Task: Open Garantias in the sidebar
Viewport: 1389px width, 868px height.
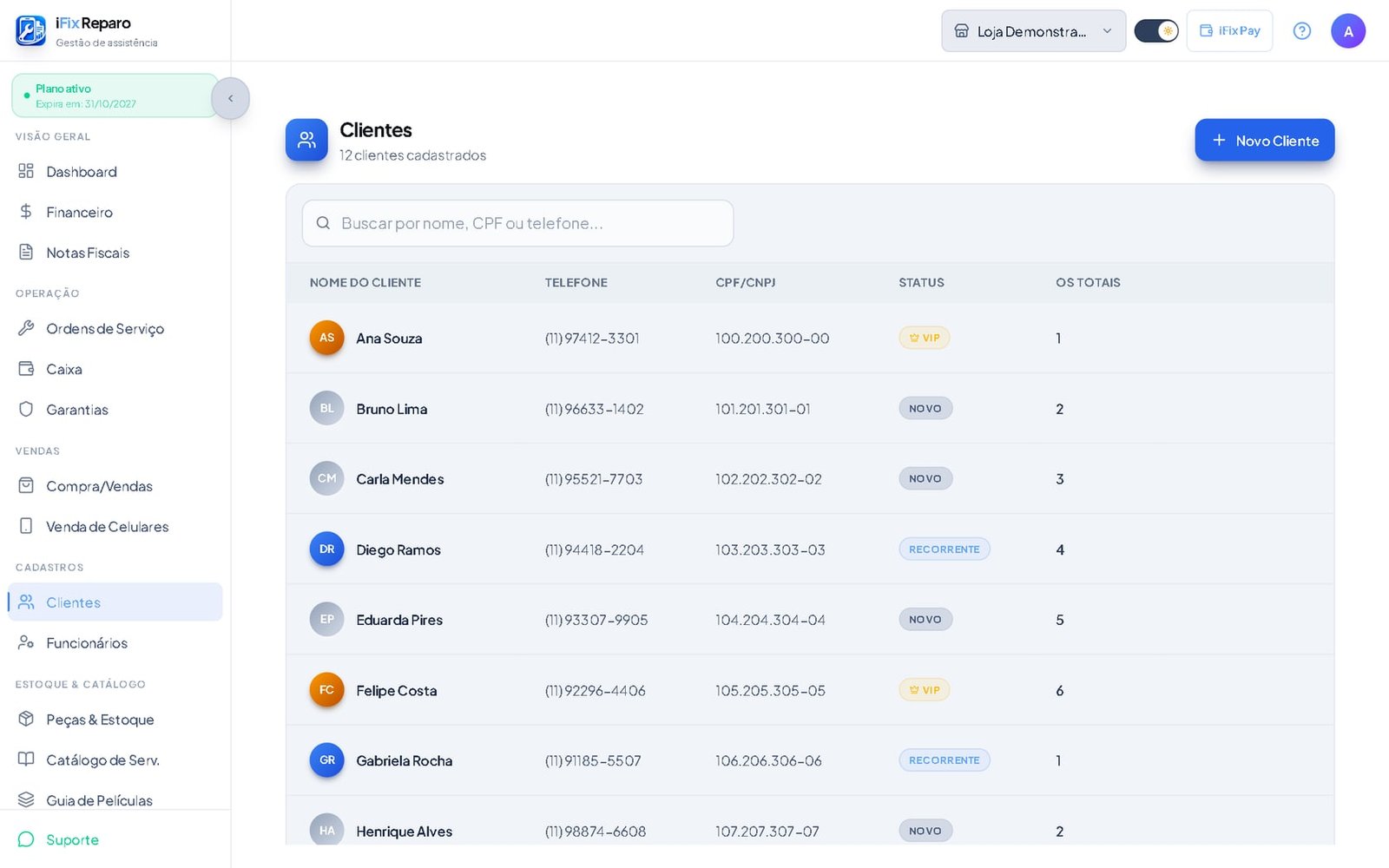Action: (x=115, y=410)
